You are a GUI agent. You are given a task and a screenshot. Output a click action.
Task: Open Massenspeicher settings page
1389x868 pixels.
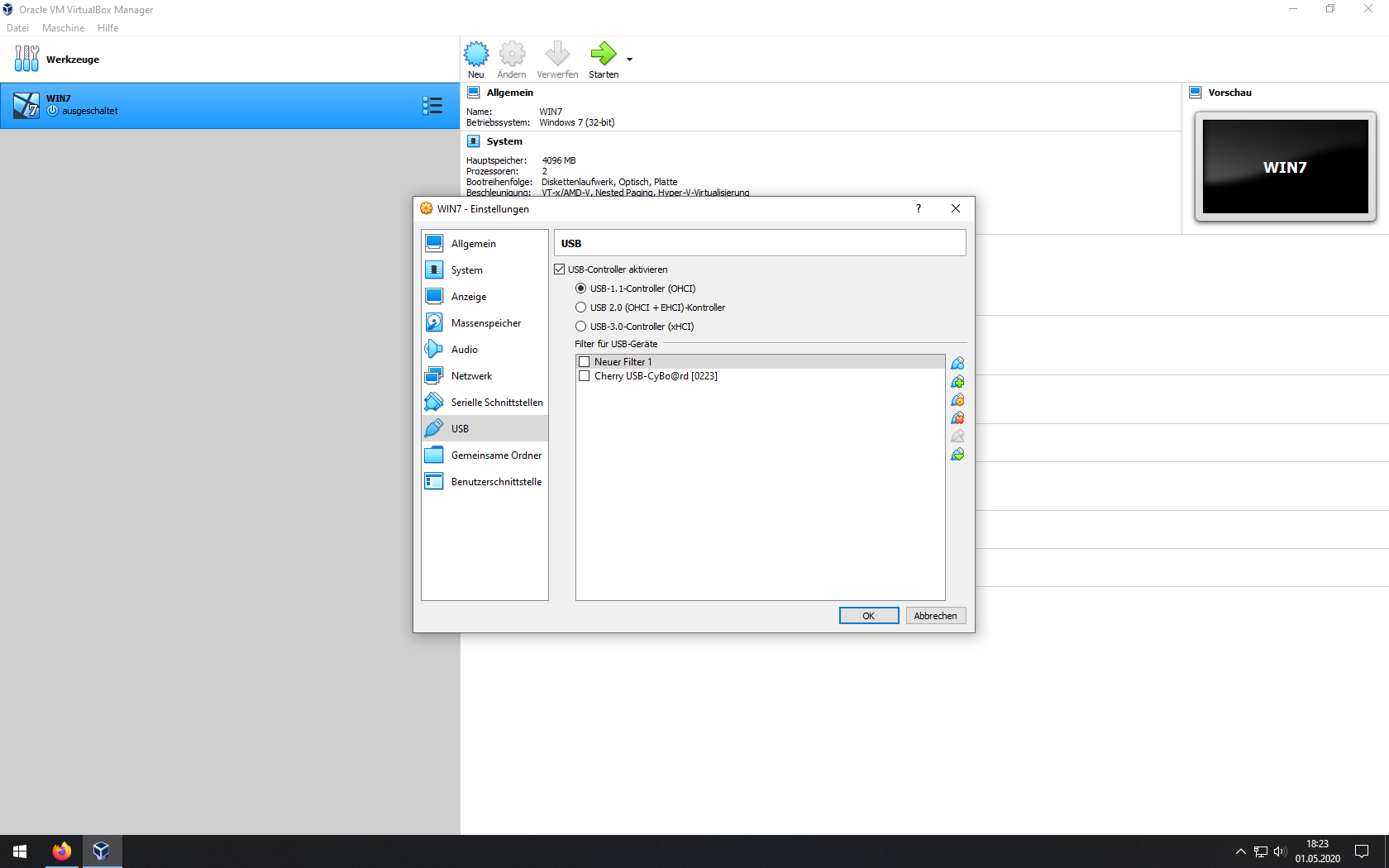484,323
